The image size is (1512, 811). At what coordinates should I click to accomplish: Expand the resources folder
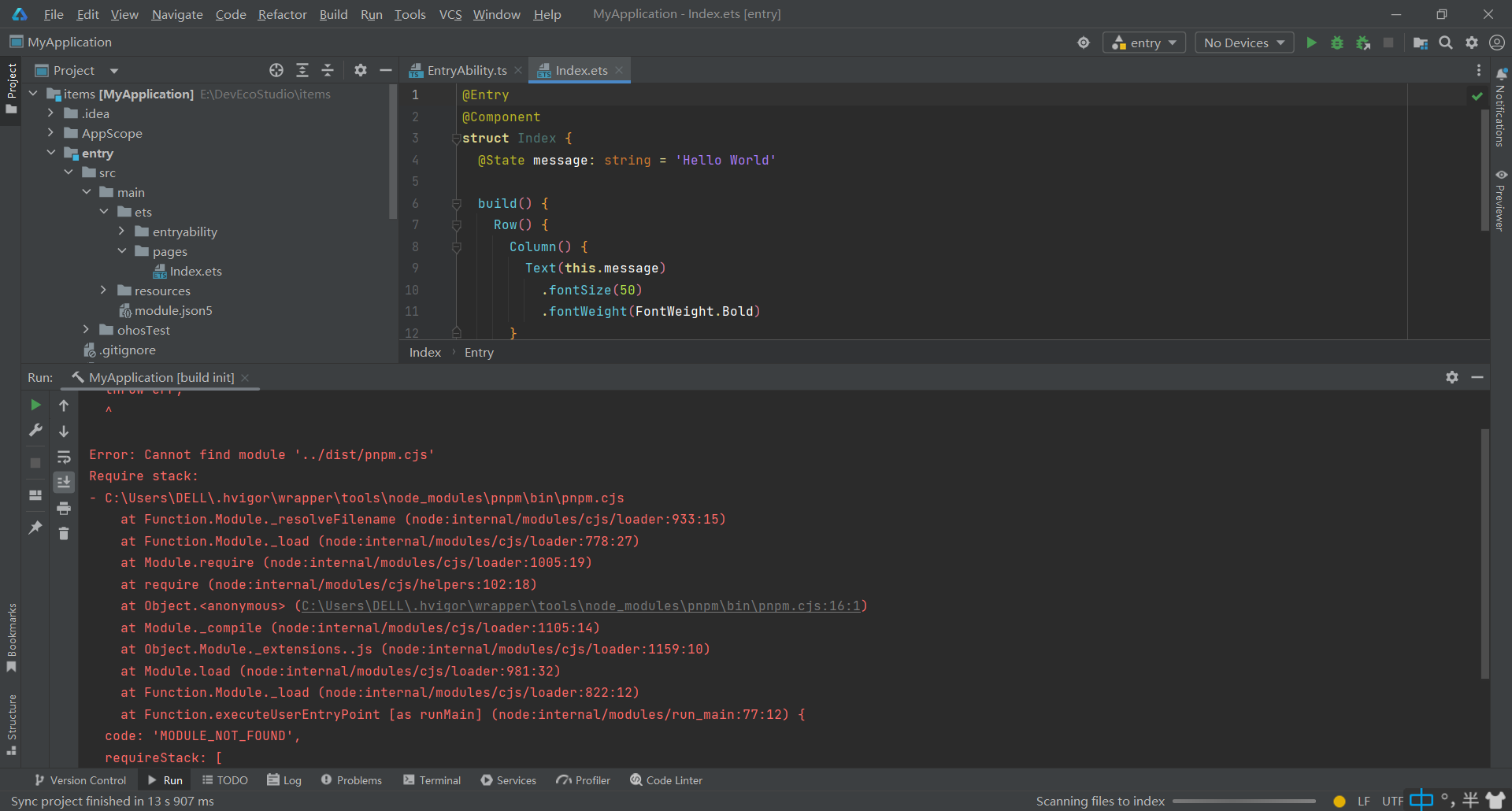tap(103, 291)
